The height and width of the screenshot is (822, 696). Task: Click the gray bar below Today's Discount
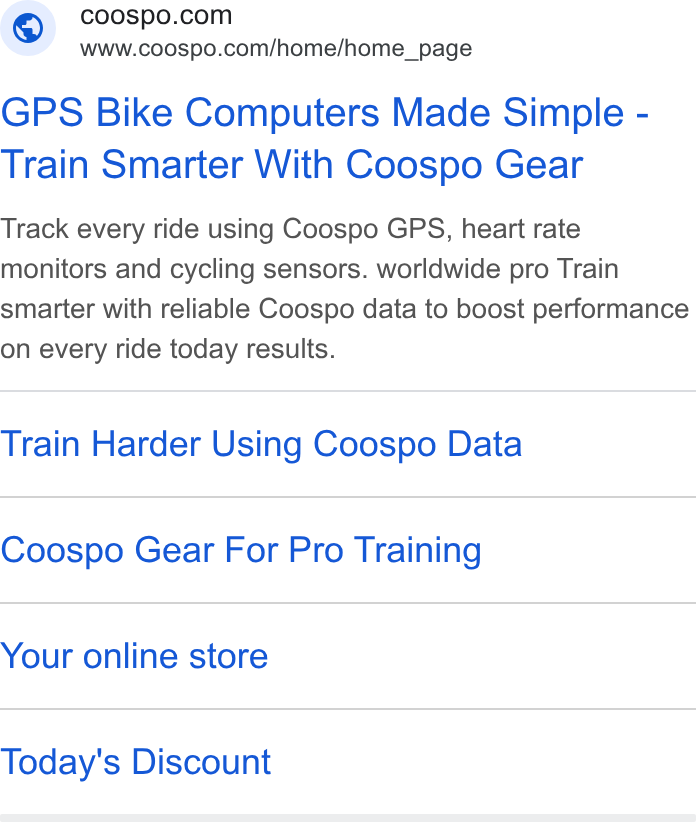click(348, 818)
